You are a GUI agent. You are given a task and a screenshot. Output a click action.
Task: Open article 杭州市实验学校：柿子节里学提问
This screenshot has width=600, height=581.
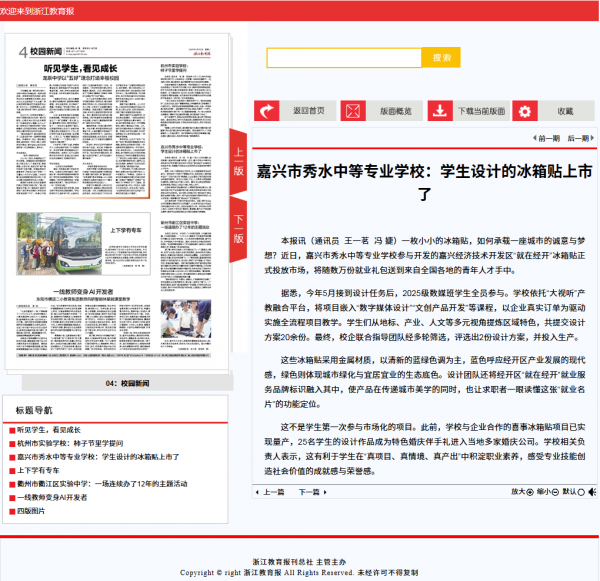[70, 443]
